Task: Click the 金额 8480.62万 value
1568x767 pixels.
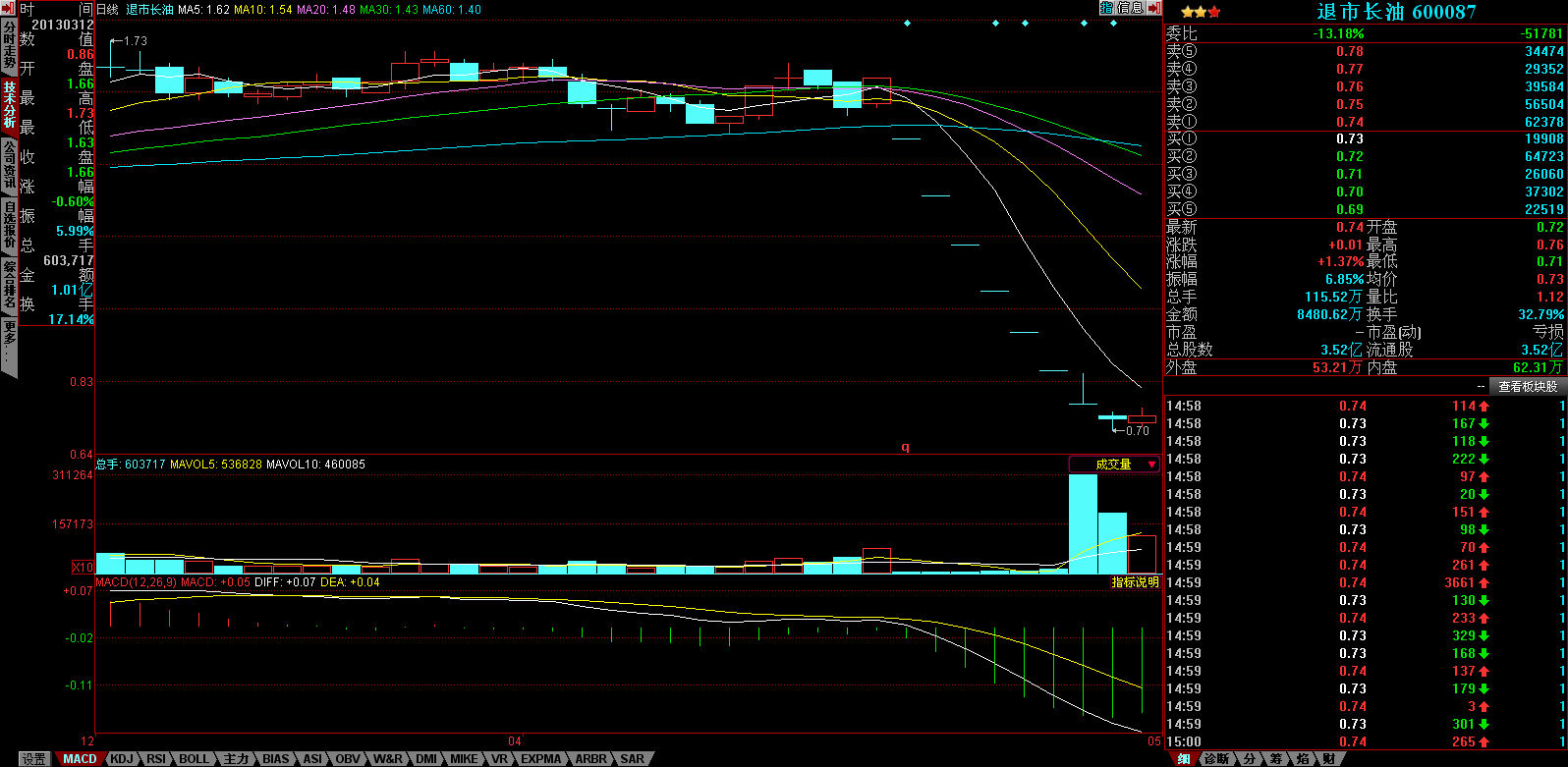Action: pyautogui.click(x=1329, y=314)
